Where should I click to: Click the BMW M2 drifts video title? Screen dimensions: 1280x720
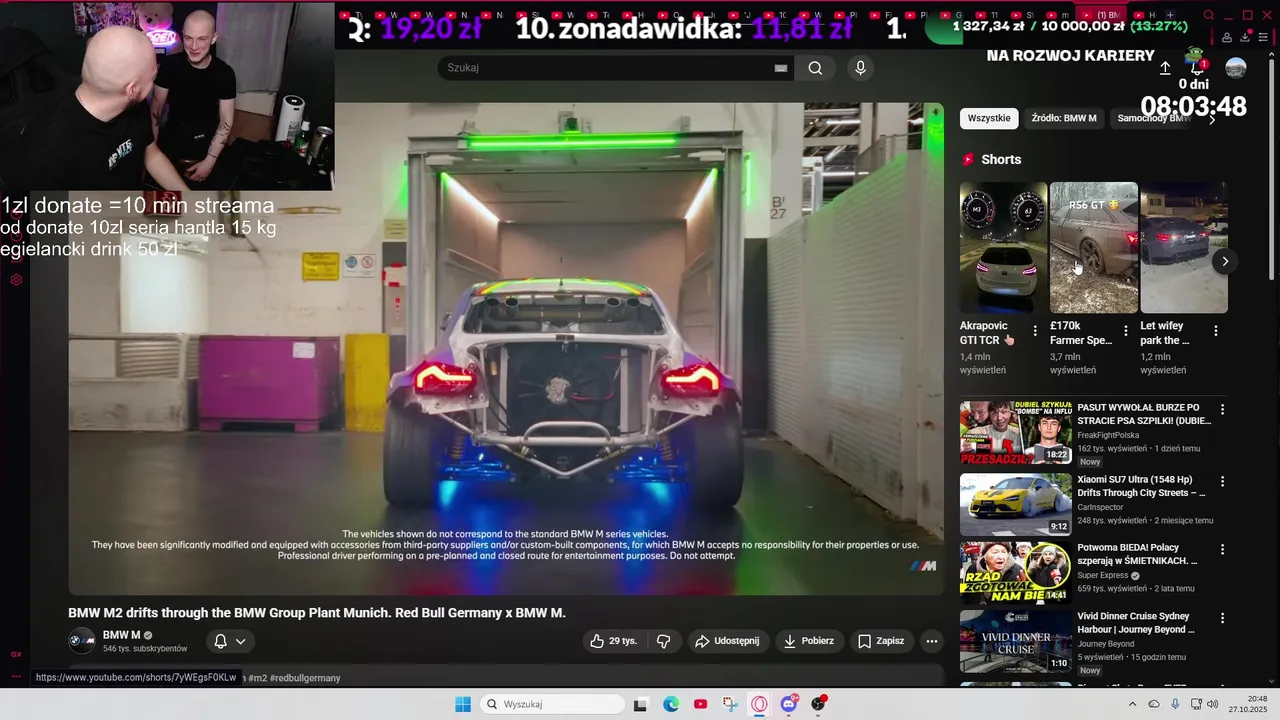(317, 613)
